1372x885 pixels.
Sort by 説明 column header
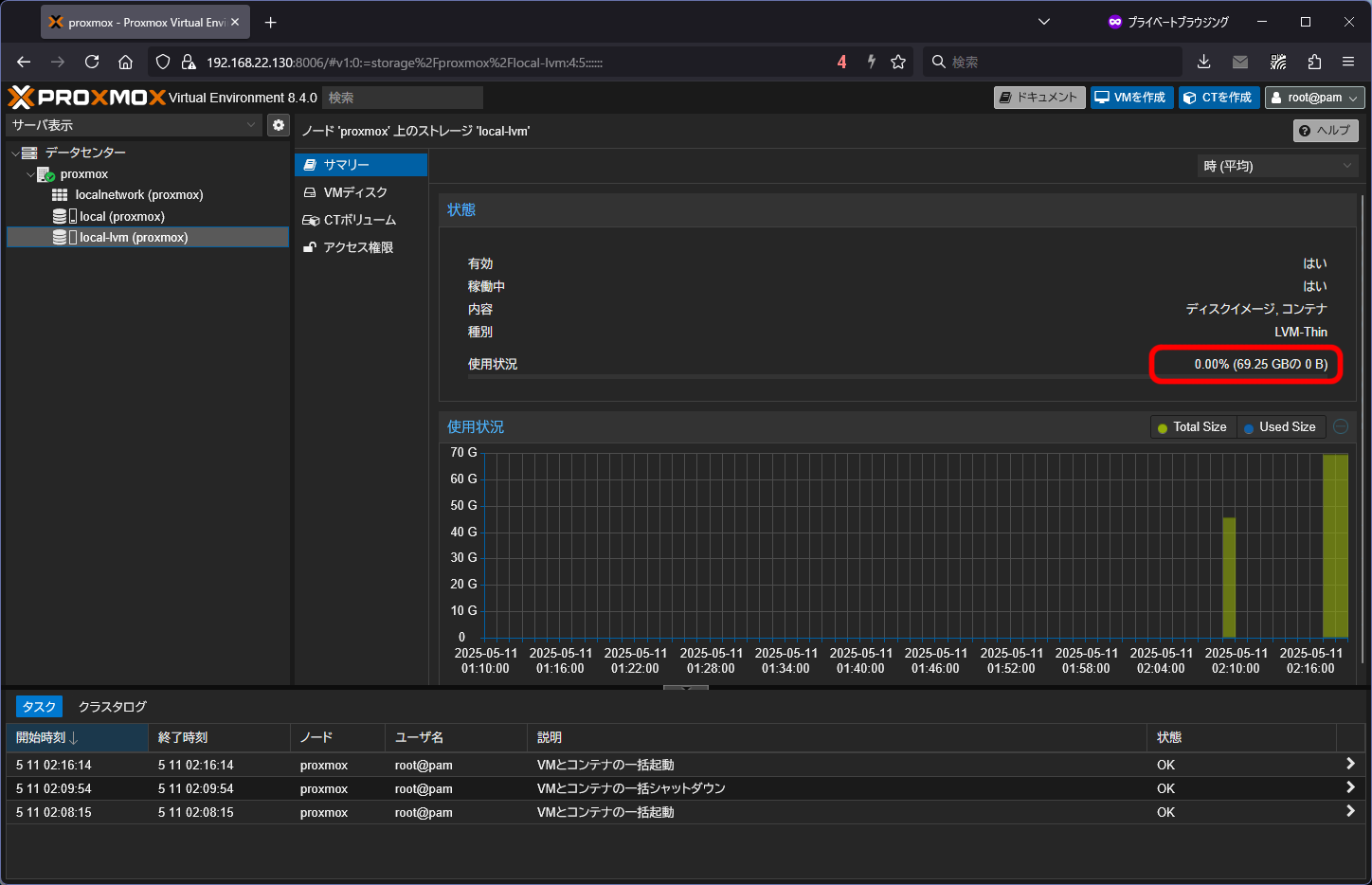pos(838,737)
